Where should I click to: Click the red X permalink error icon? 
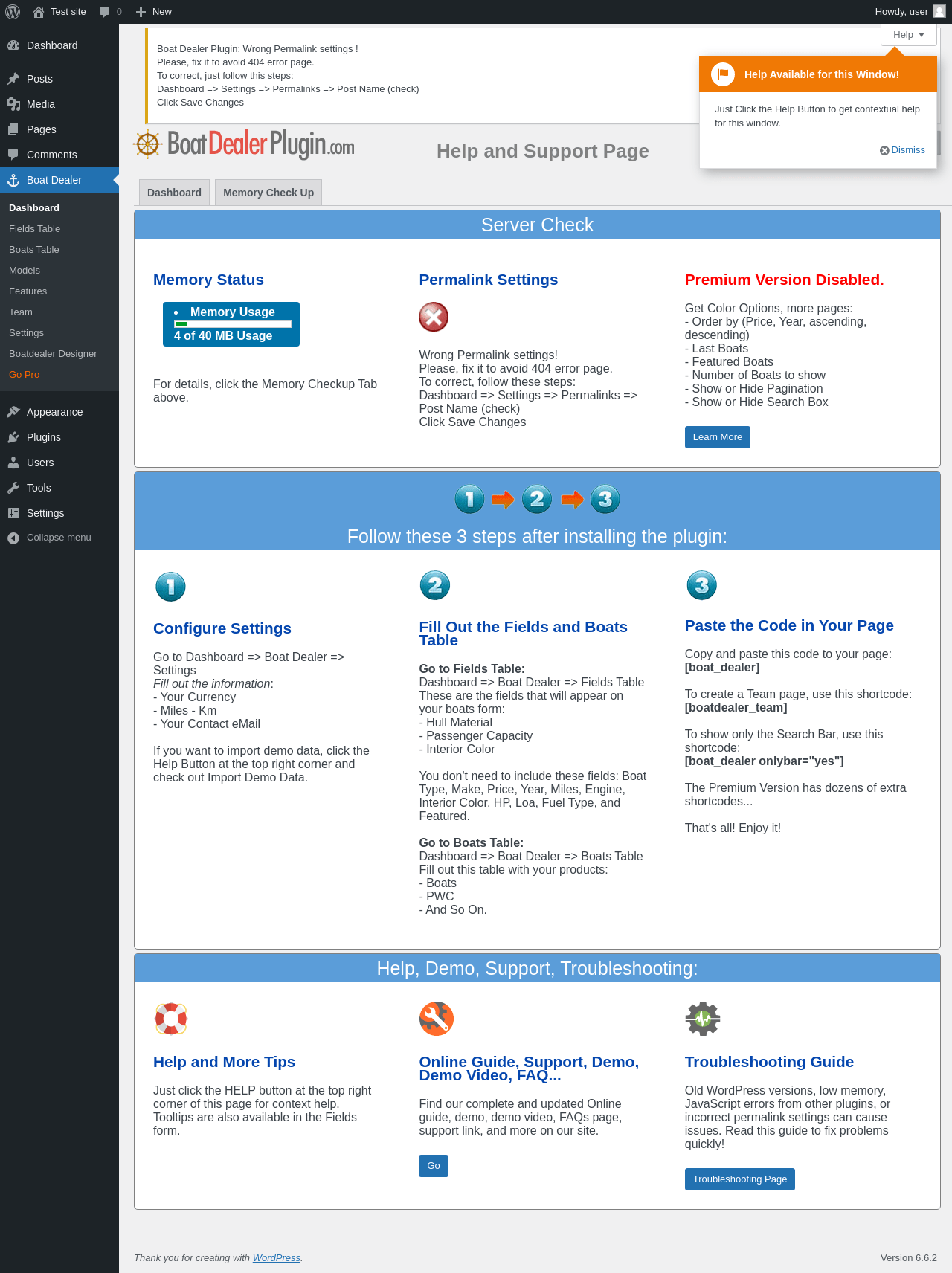434,318
